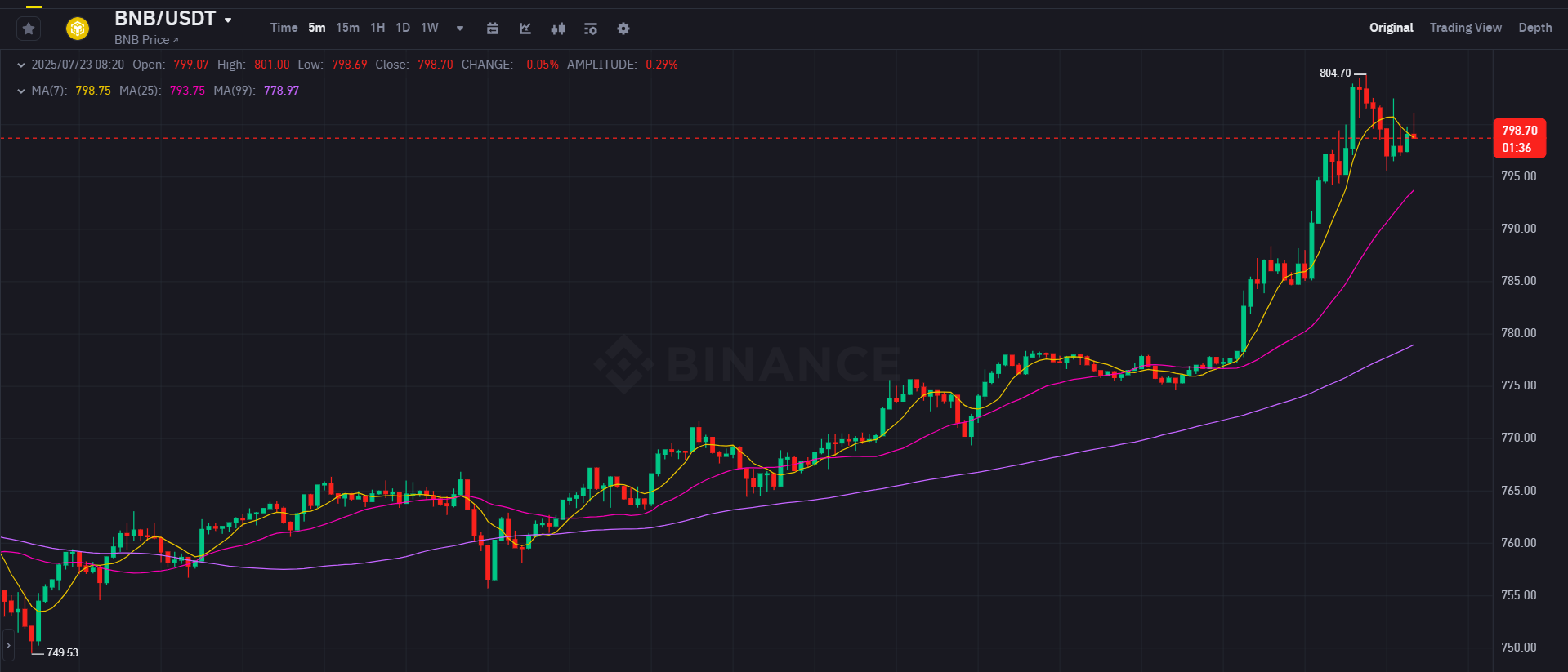Open the chart settings gear icon
This screenshot has height=672, width=1568.
click(x=623, y=29)
